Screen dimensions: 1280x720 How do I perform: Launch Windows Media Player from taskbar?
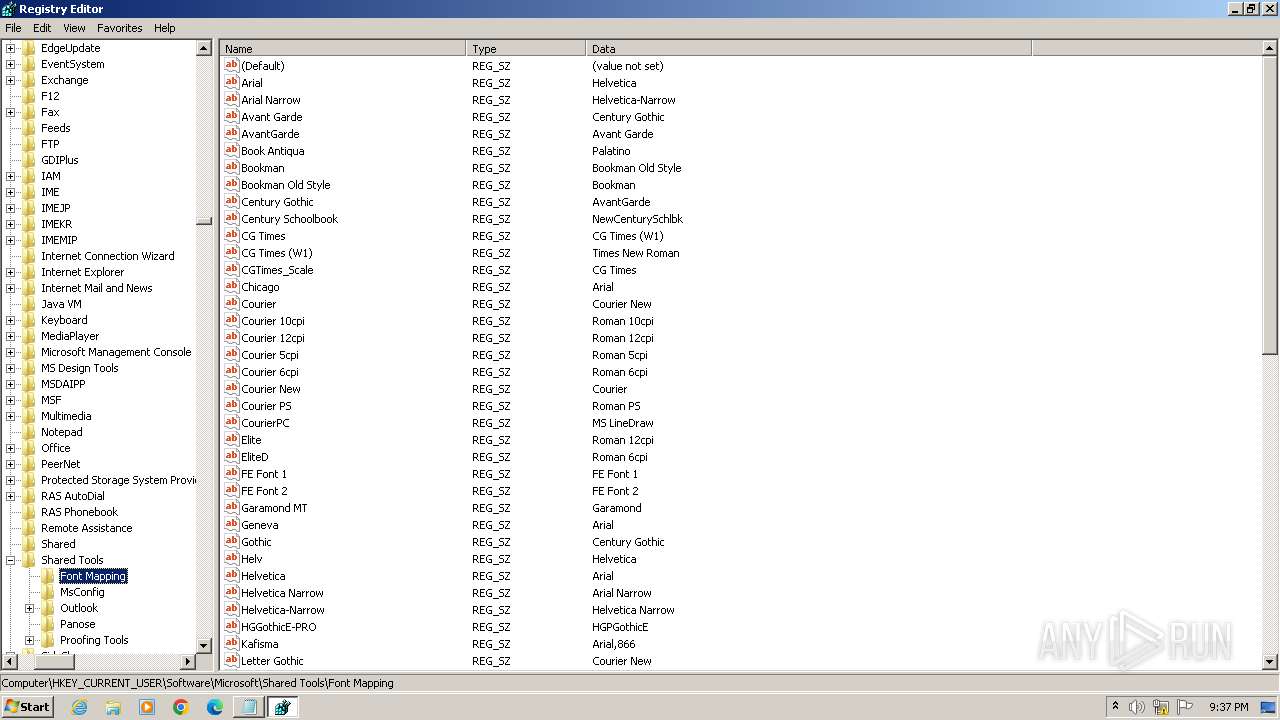[147, 707]
